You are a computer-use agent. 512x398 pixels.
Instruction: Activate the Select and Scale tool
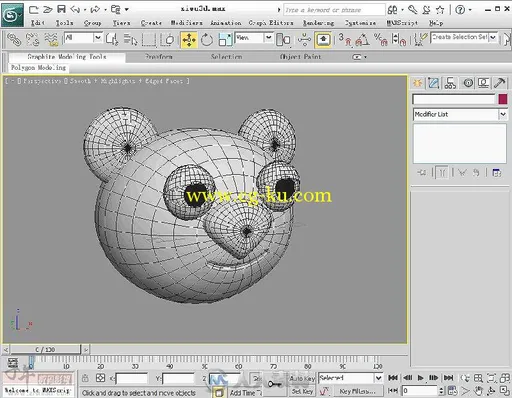tap(225, 39)
